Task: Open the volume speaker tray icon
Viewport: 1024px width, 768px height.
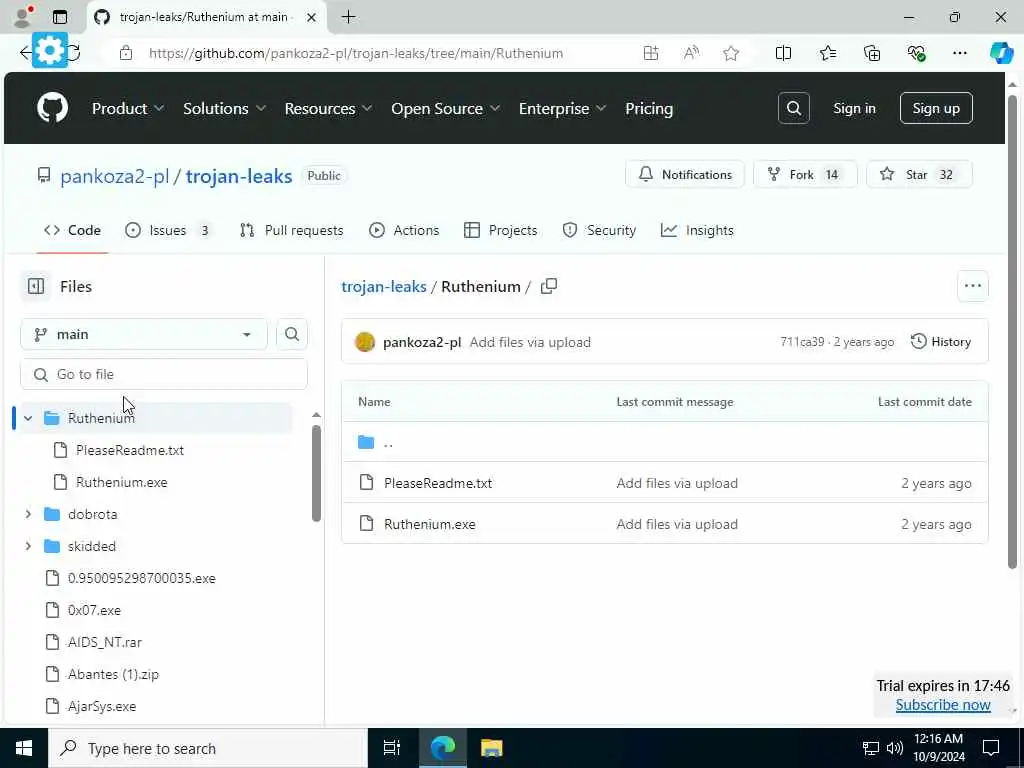Action: pyautogui.click(x=895, y=748)
